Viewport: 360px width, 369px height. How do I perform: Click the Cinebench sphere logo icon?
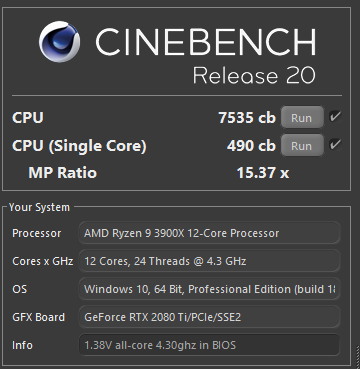[x=59, y=41]
